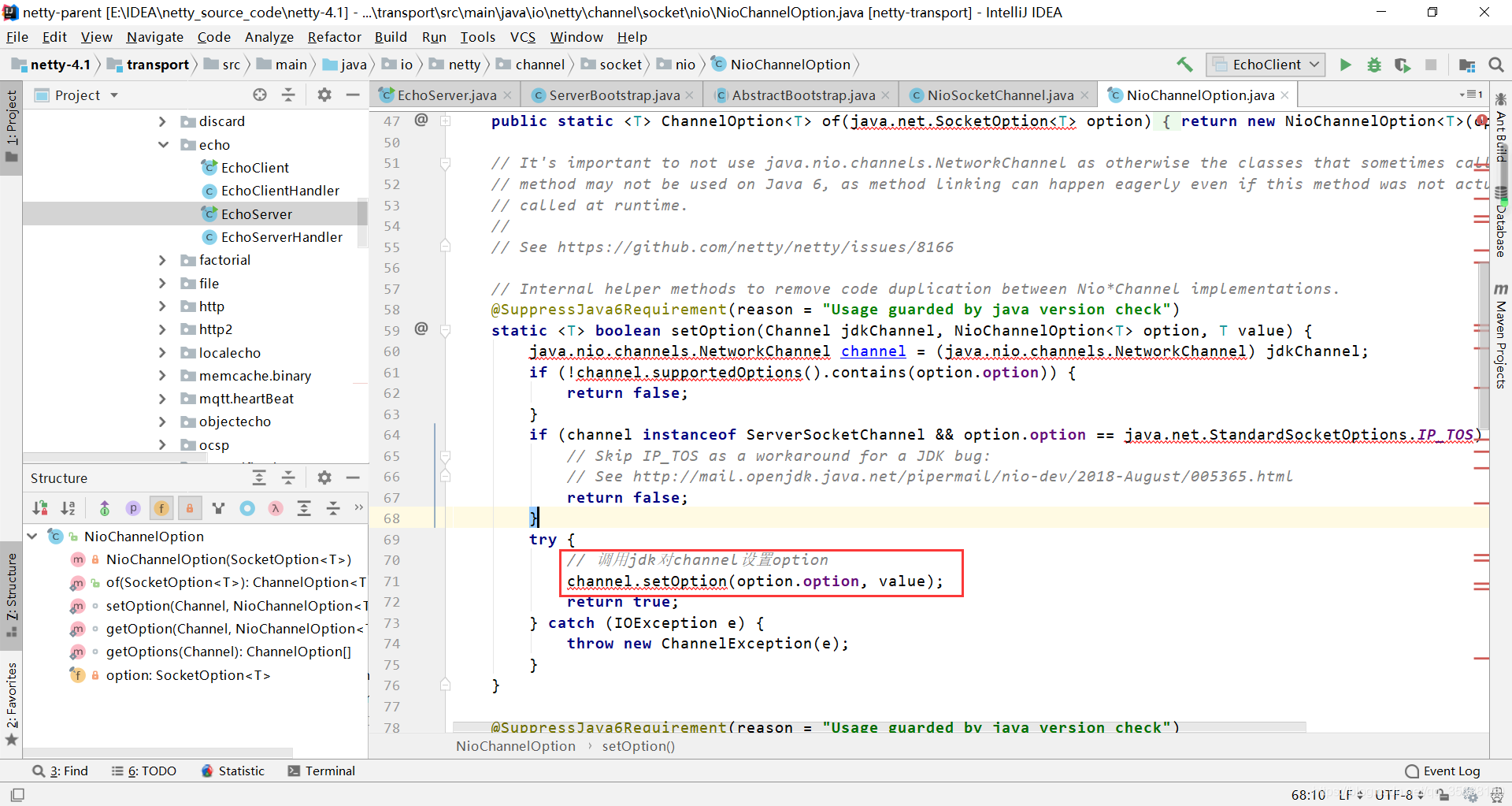Collapse all in Project panel toolbar

click(288, 95)
